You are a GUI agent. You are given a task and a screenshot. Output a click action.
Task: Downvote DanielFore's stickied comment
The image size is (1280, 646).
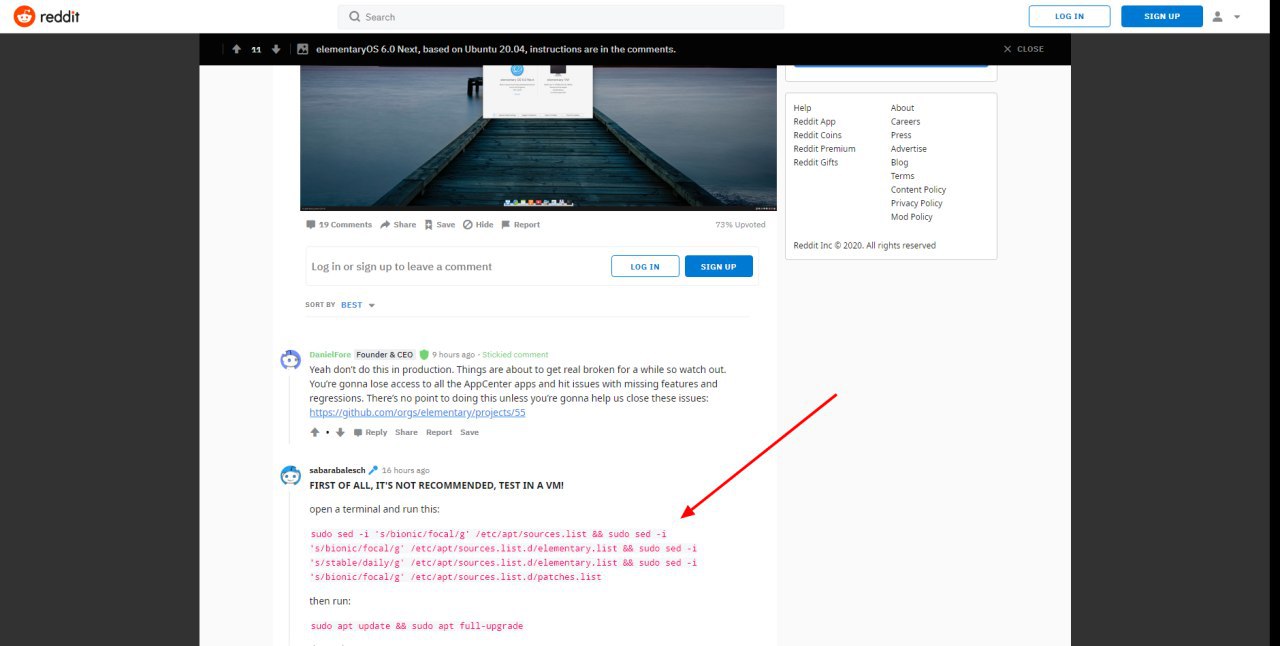pyautogui.click(x=340, y=433)
